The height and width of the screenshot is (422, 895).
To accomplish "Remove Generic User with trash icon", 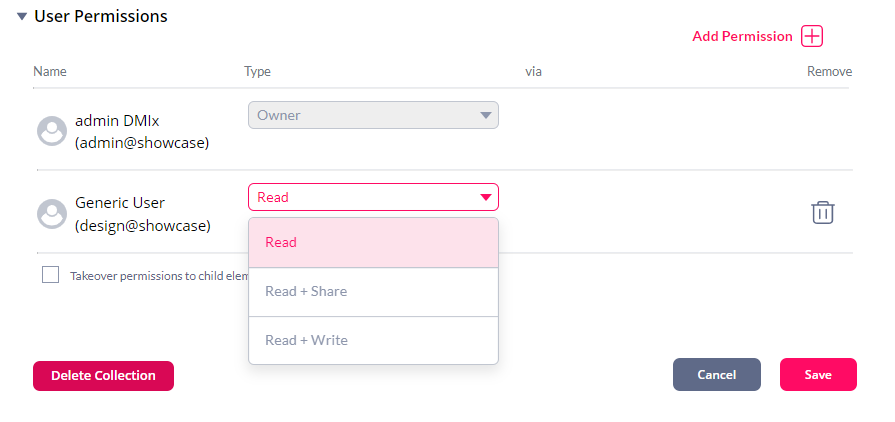I will pyautogui.click(x=823, y=212).
